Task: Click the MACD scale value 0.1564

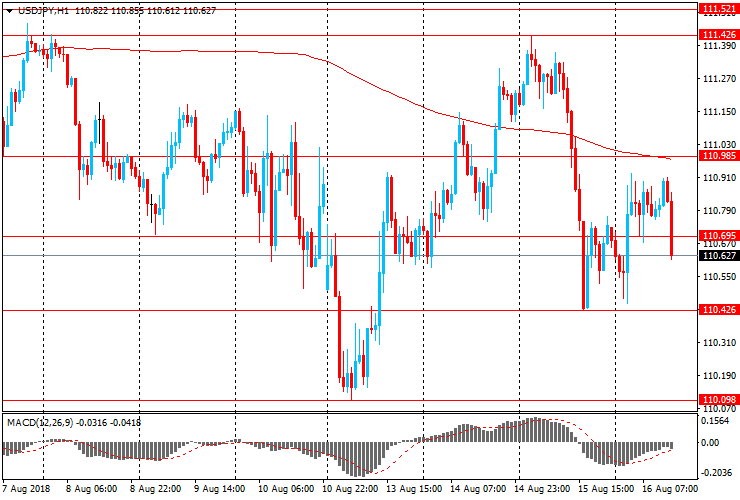Action: tap(716, 421)
